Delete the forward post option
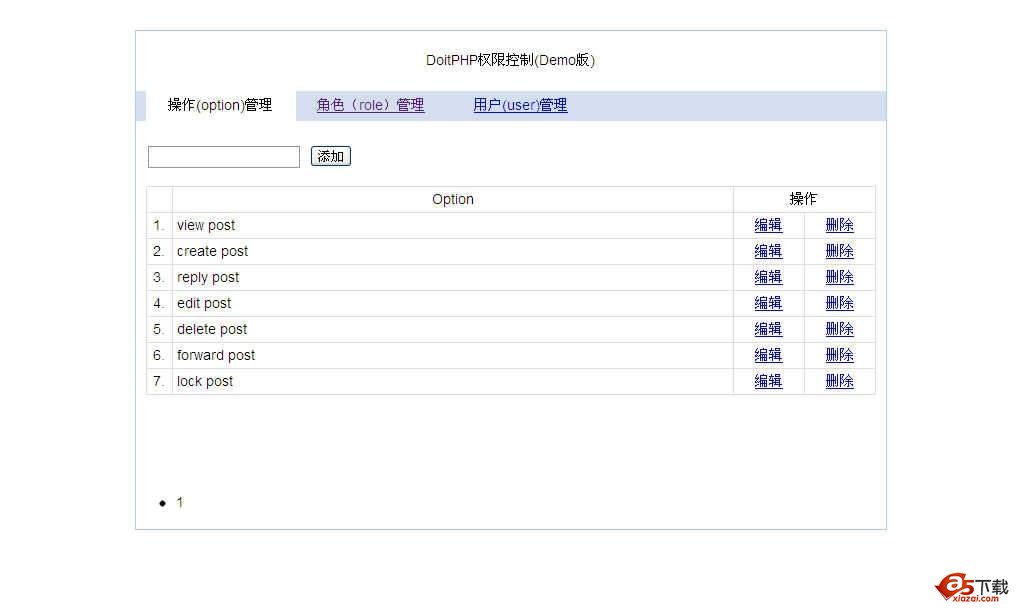Image resolution: width=1022 pixels, height=608 pixels. [839, 355]
